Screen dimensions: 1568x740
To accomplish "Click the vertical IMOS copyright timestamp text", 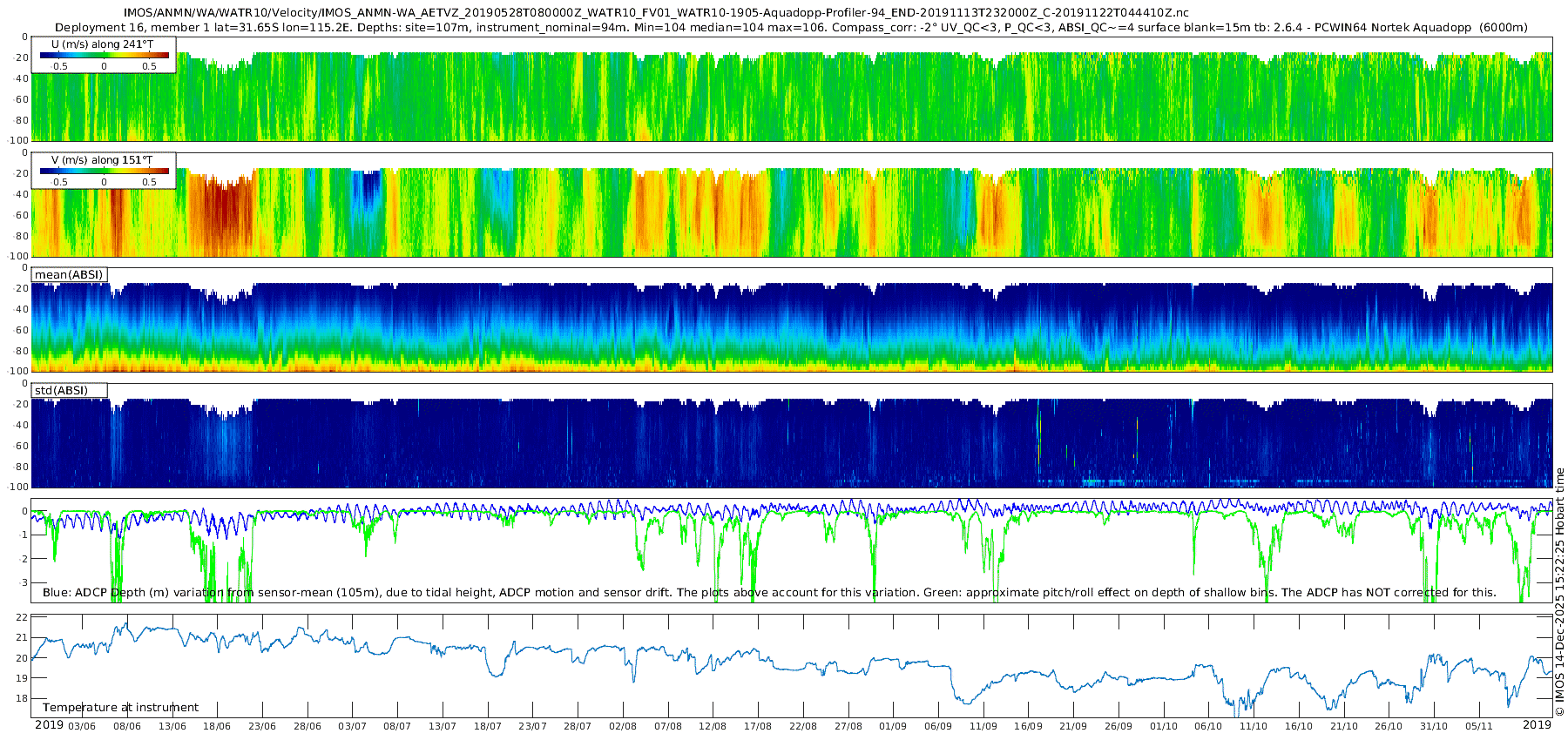I will tap(1559, 592).
